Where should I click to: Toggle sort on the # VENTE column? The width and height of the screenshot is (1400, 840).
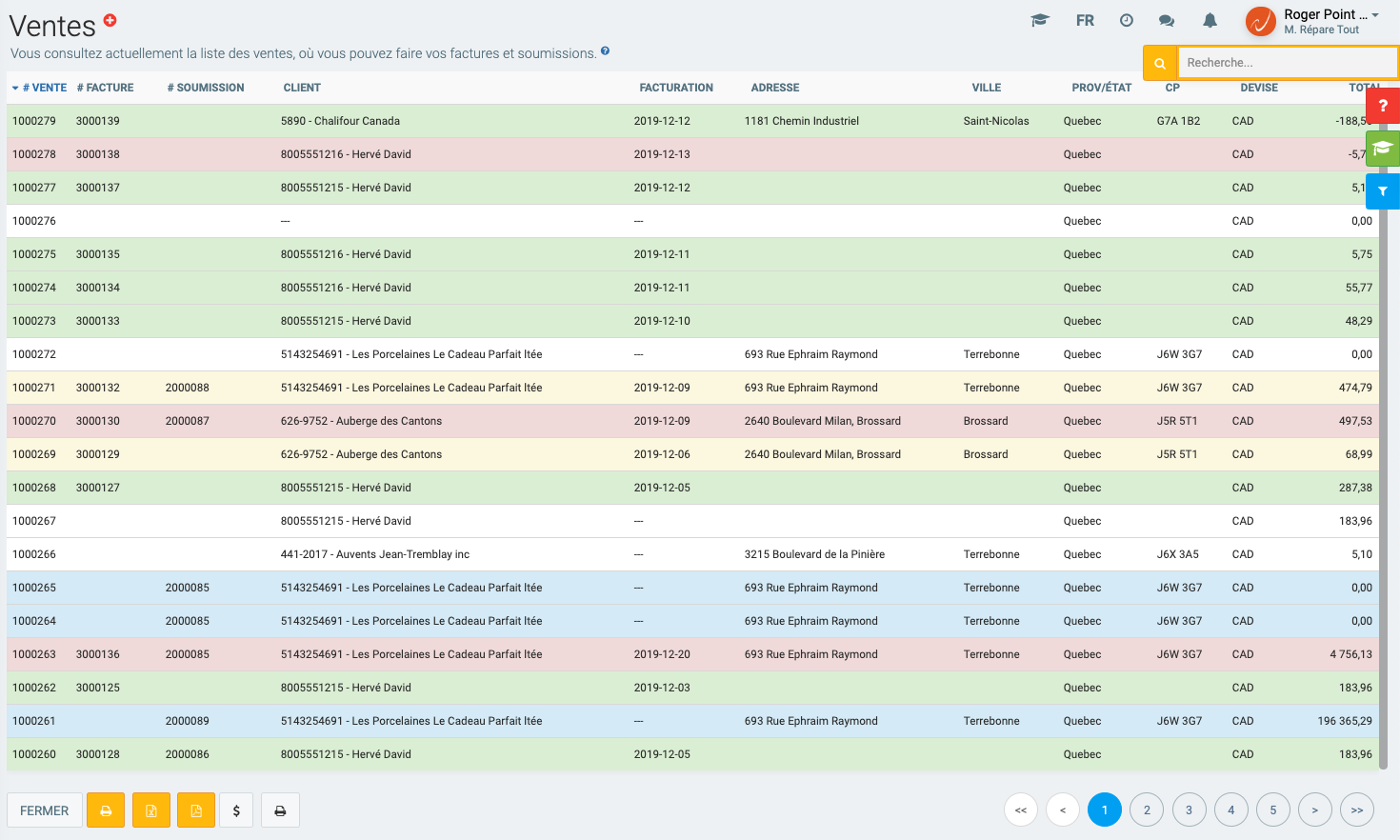[44, 88]
